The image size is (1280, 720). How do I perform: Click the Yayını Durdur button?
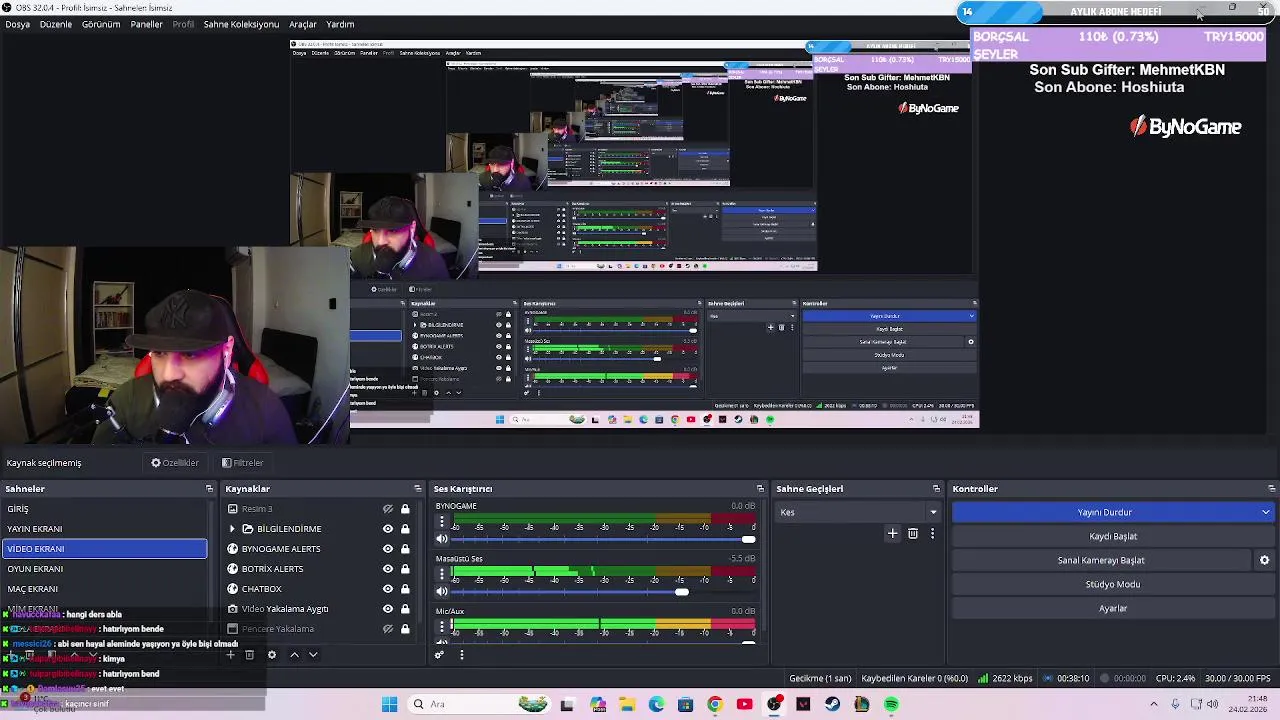coord(1104,512)
